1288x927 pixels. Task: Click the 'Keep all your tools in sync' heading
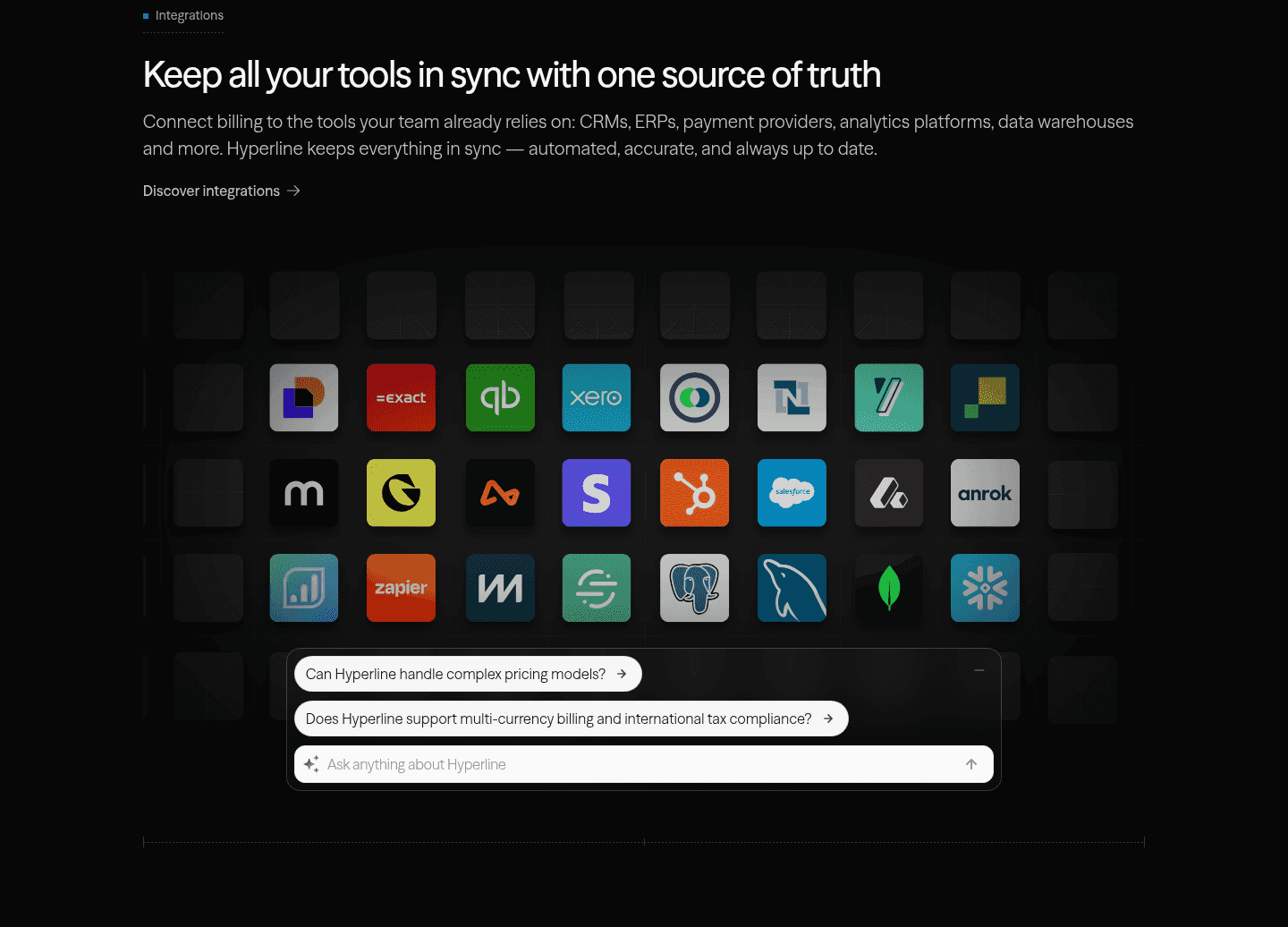(512, 75)
